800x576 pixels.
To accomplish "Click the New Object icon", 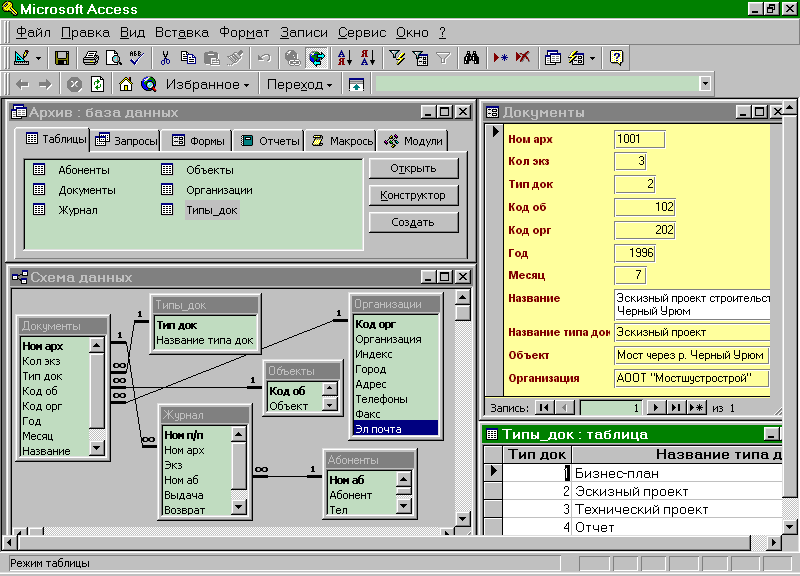I will (577, 58).
